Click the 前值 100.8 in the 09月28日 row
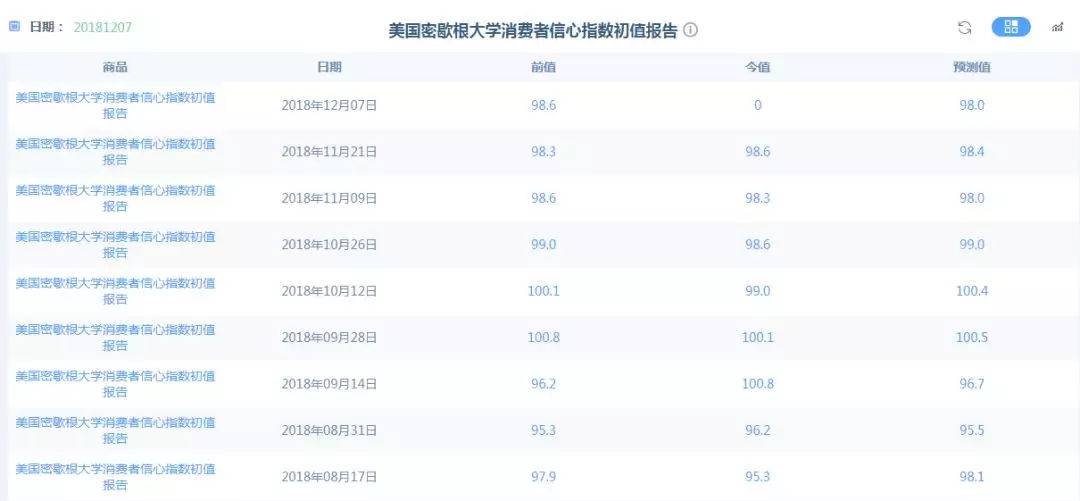 coord(543,337)
